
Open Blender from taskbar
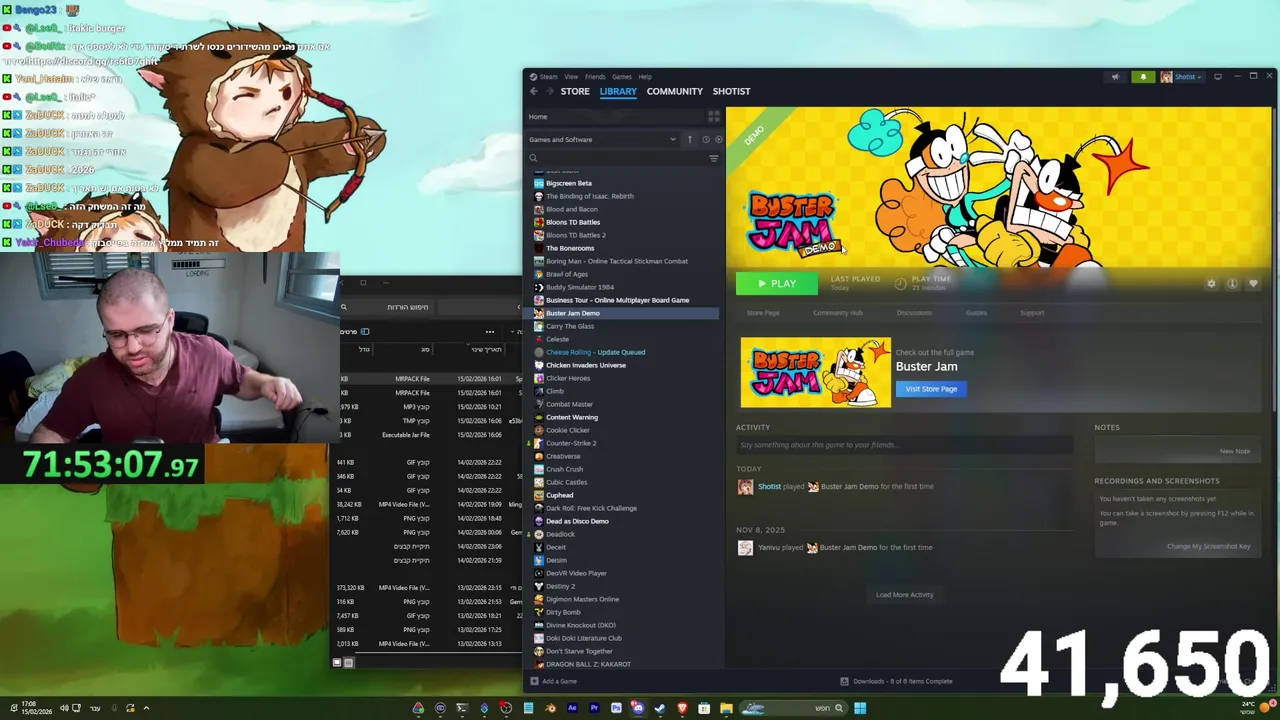[550, 708]
